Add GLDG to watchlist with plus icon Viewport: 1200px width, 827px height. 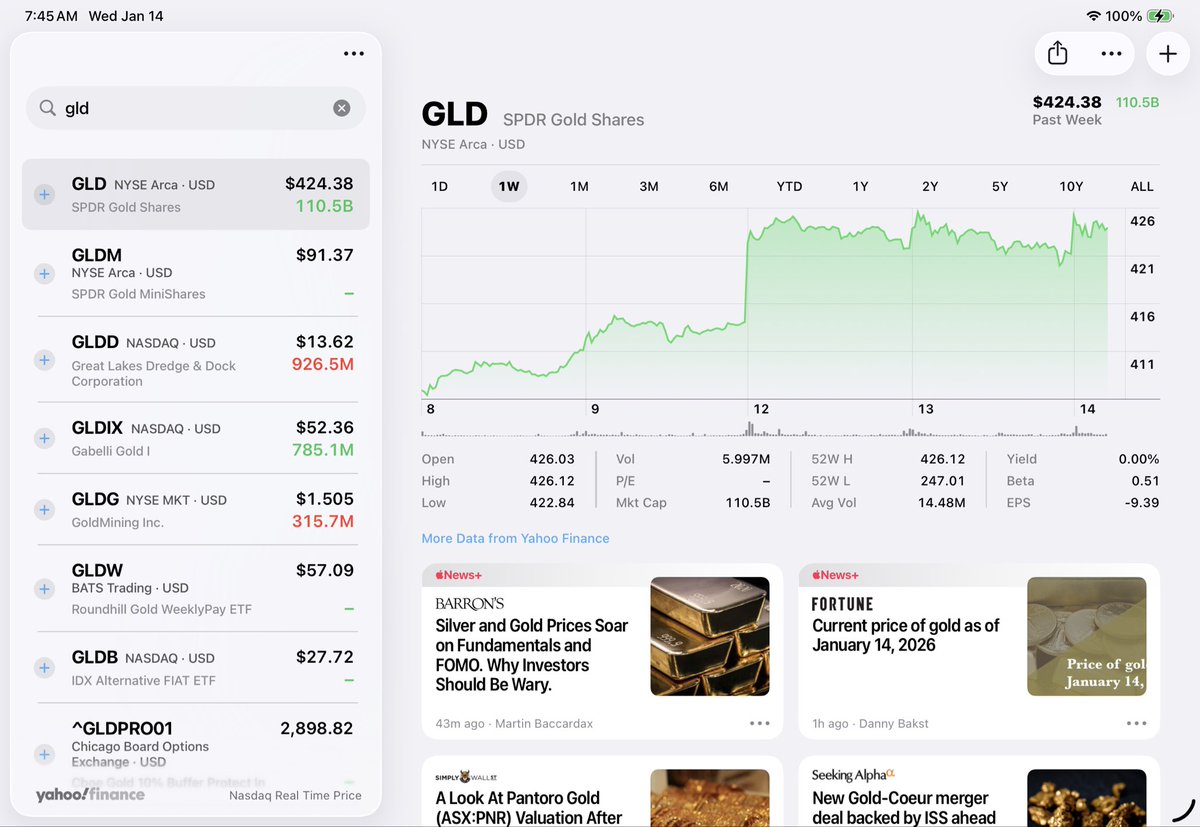click(x=44, y=510)
